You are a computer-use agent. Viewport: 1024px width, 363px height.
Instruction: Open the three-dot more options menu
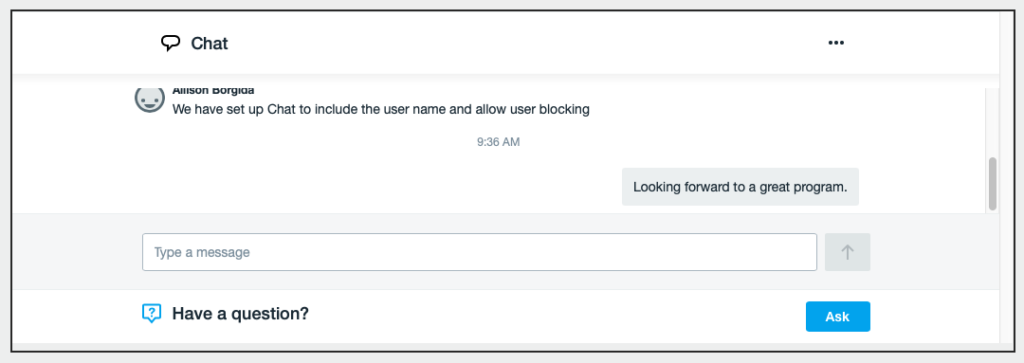(x=836, y=43)
